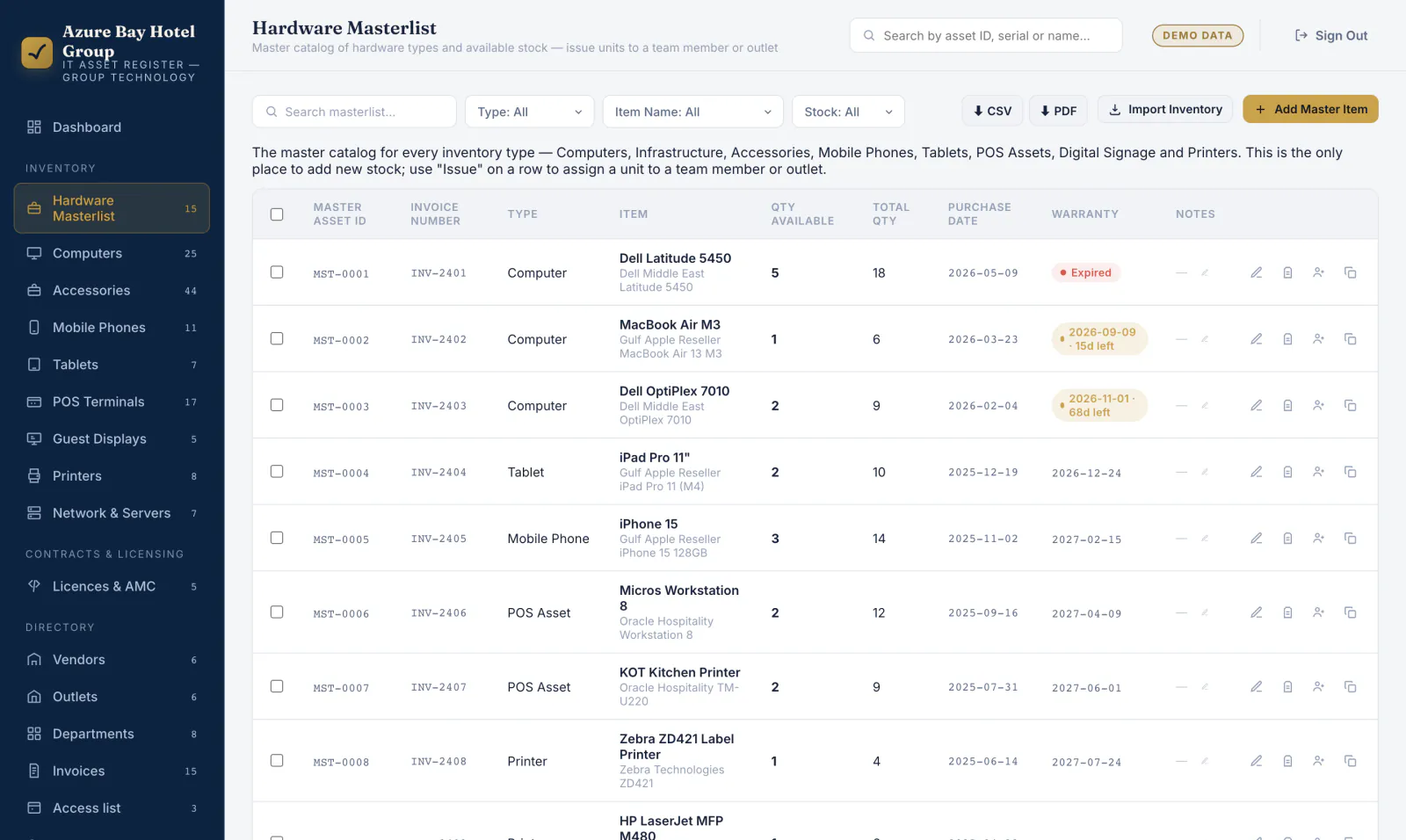Screen dimensions: 1406x840
Task: Click asset ID MST-0007
Action: 341,688
